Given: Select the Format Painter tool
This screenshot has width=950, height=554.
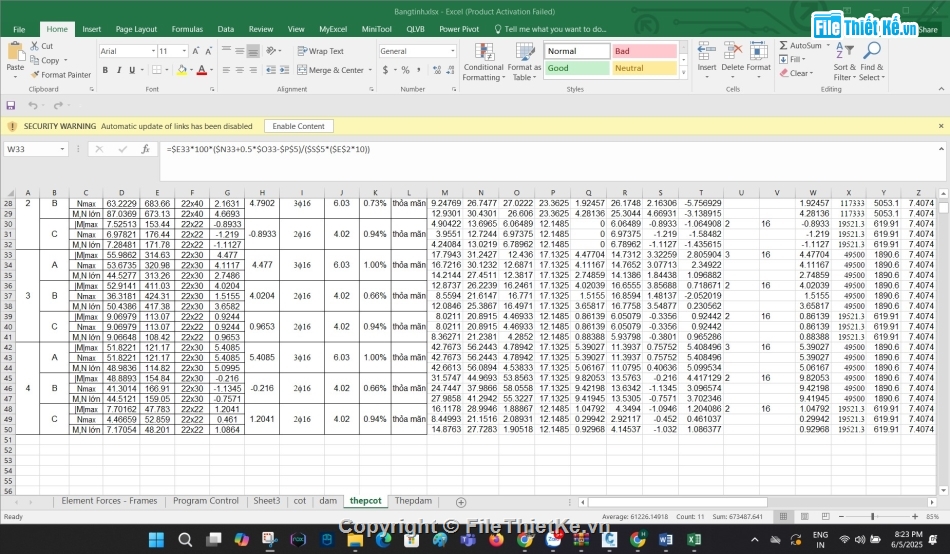Looking at the screenshot, I should pos(61,75).
